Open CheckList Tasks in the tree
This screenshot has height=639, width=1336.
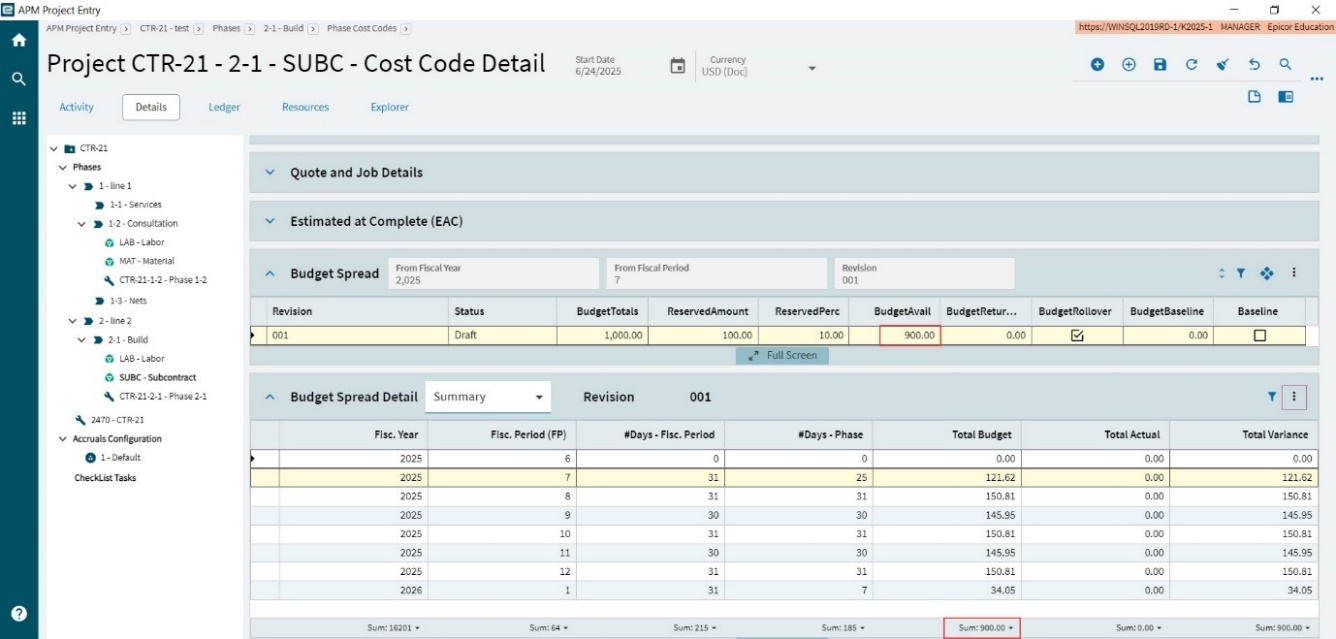(105, 478)
